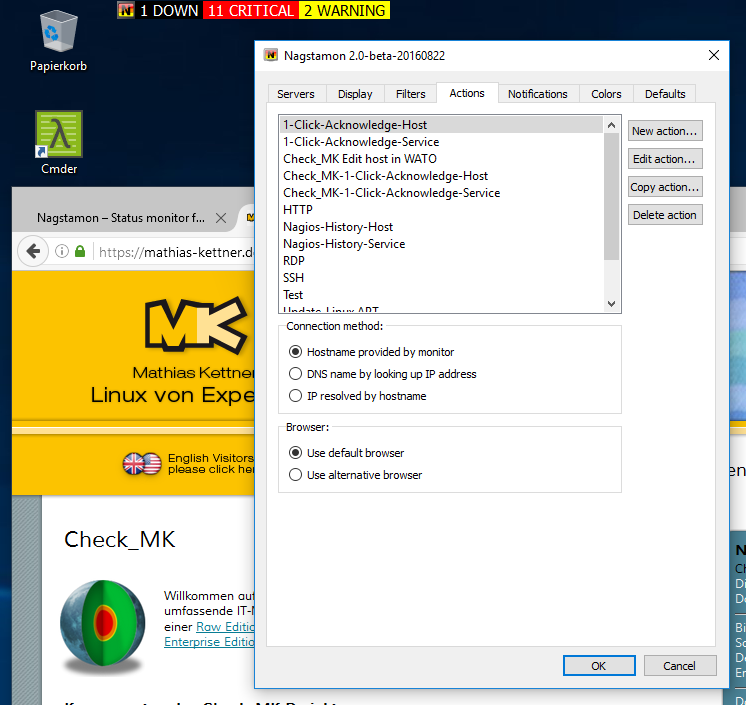The height and width of the screenshot is (705, 746).
Task: Click the actions list scrollbar thumb
Action: pyautogui.click(x=611, y=196)
